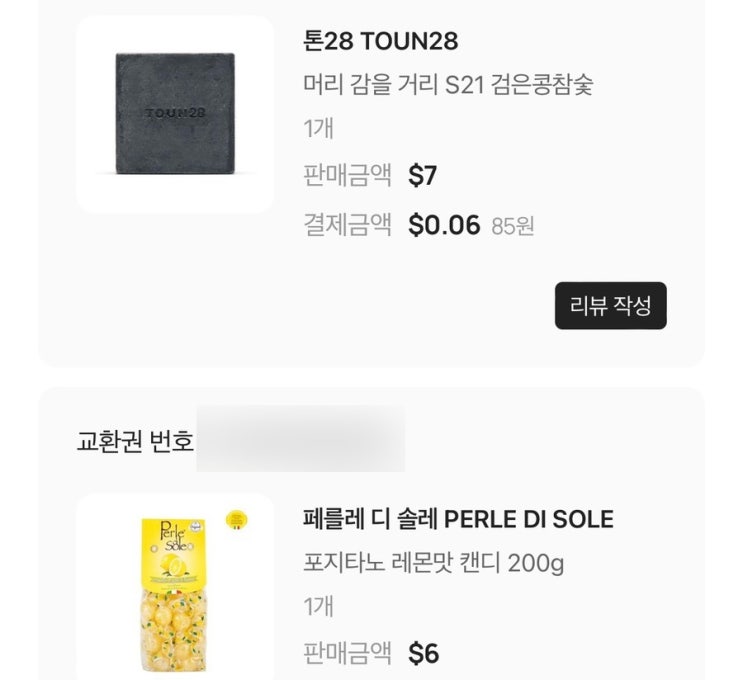This screenshot has height=680, width=743.
Task: Click the 페를레 디 솔레 PERLE DI SOLE brand
Action: [x=458, y=519]
